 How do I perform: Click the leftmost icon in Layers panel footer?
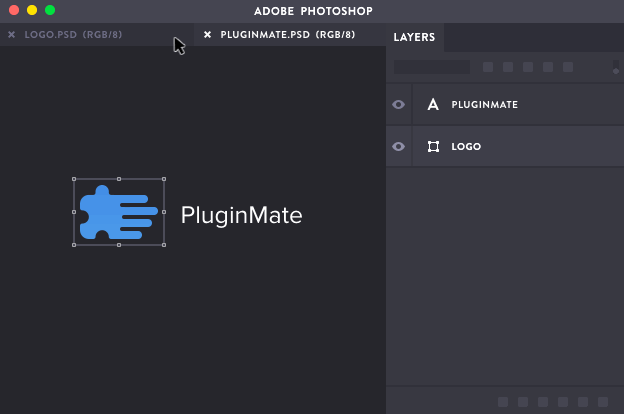[x=503, y=402]
